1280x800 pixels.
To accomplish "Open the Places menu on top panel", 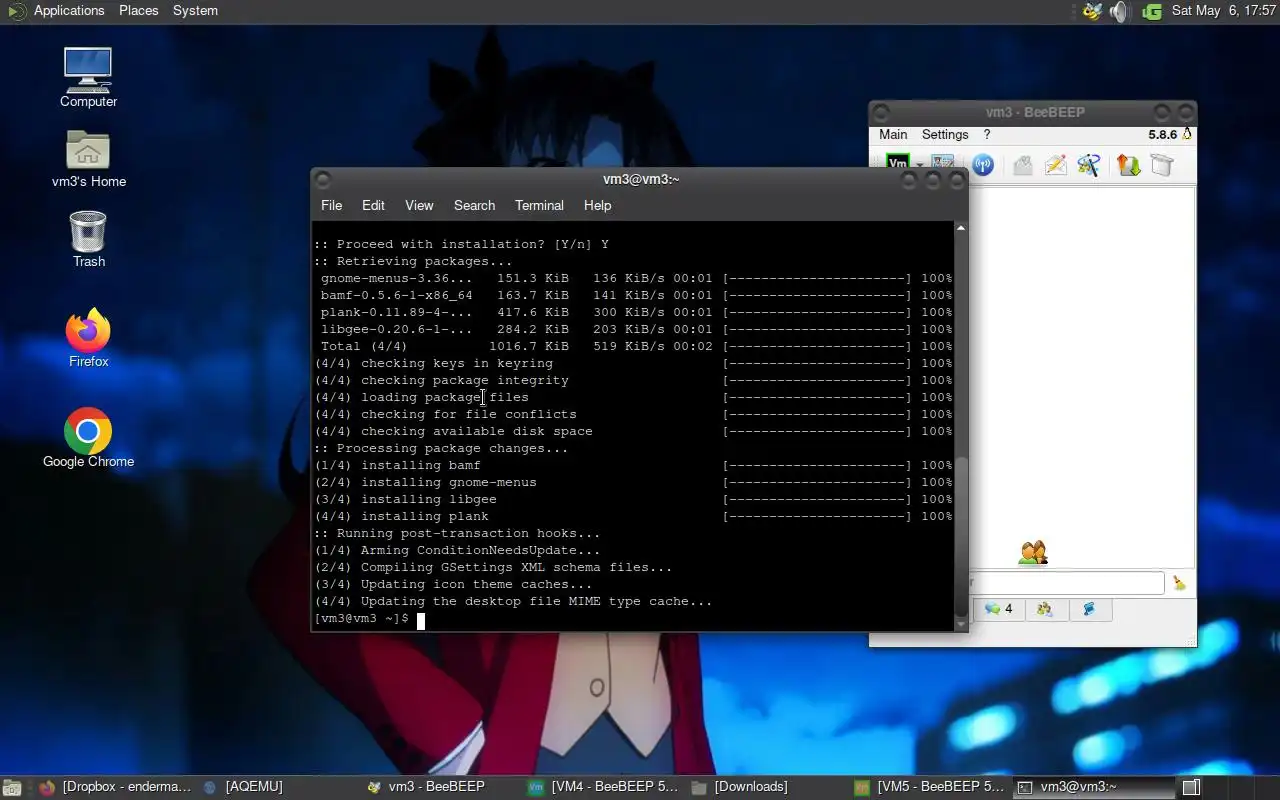I will pos(138,11).
